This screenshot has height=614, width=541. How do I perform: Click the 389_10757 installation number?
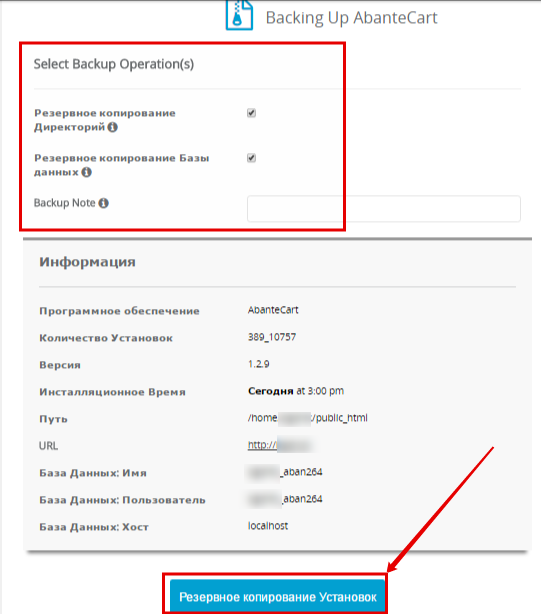272,337
